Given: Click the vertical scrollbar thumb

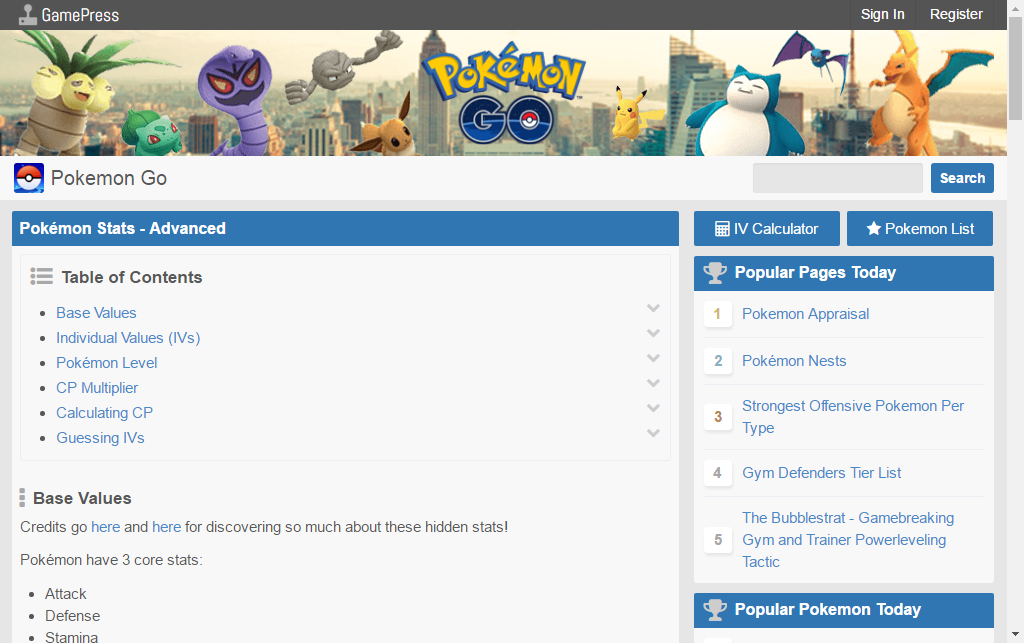Looking at the screenshot, I should click(x=1015, y=69).
